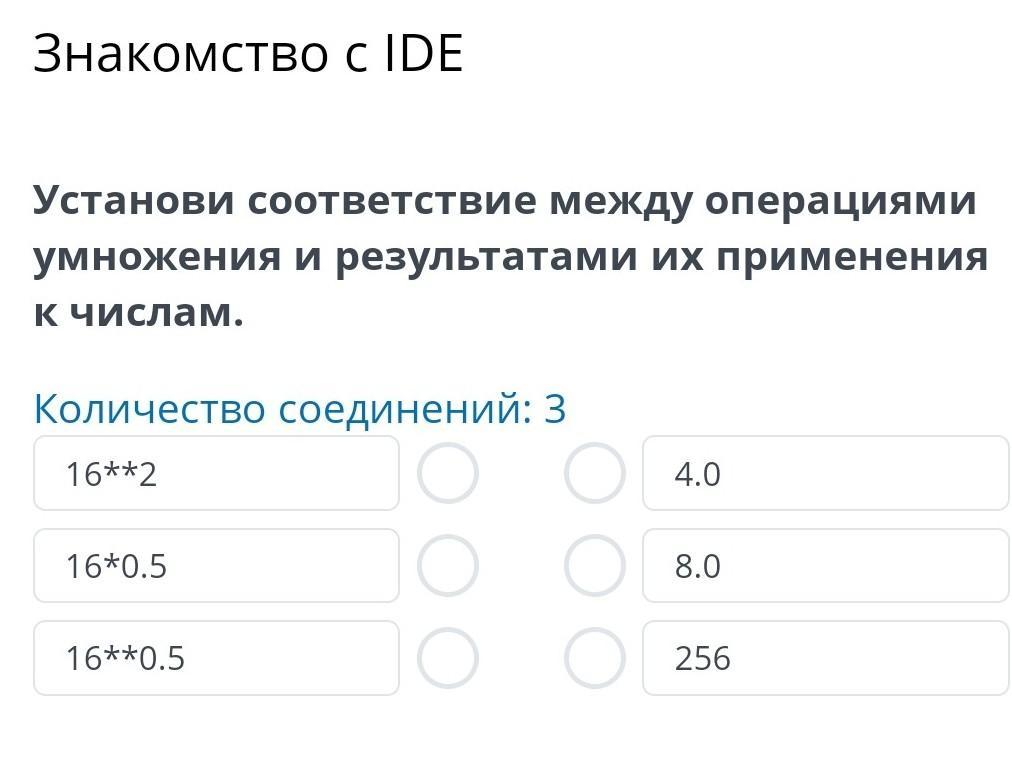Click the 16**0.5 expression box
This screenshot has width=1012, height=758.
pos(216,658)
